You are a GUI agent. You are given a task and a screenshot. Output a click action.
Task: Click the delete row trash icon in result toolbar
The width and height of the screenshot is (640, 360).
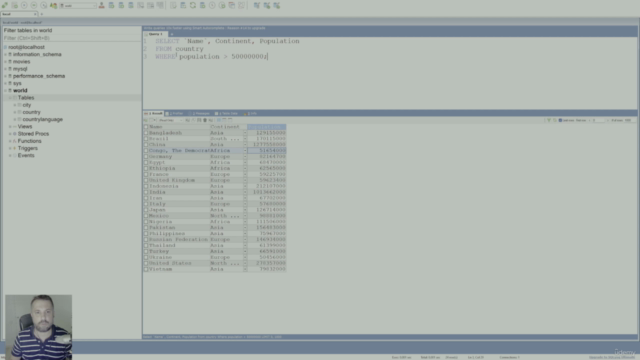pyautogui.click(x=205, y=120)
